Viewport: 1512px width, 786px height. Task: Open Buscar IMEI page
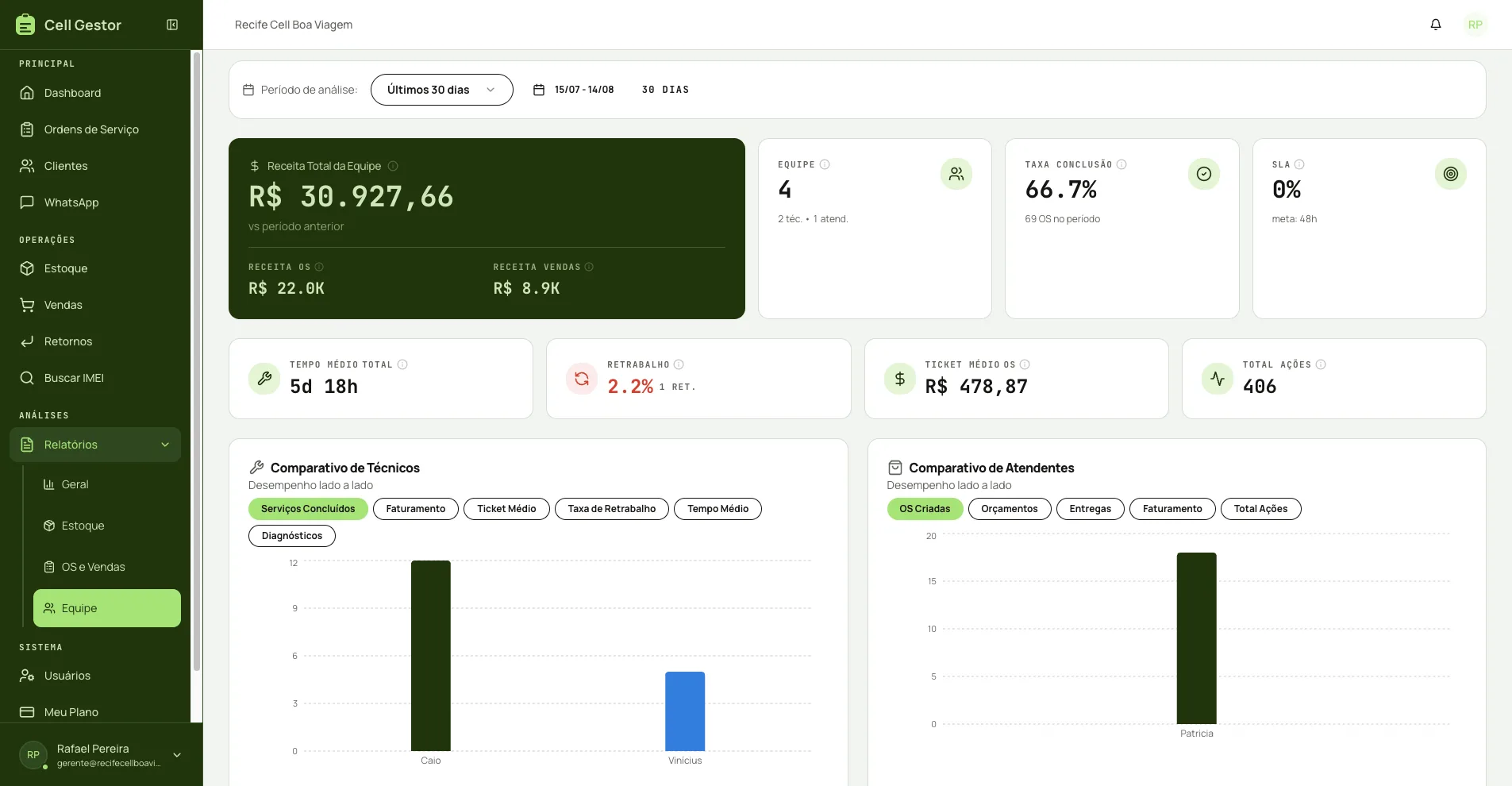tap(95, 378)
